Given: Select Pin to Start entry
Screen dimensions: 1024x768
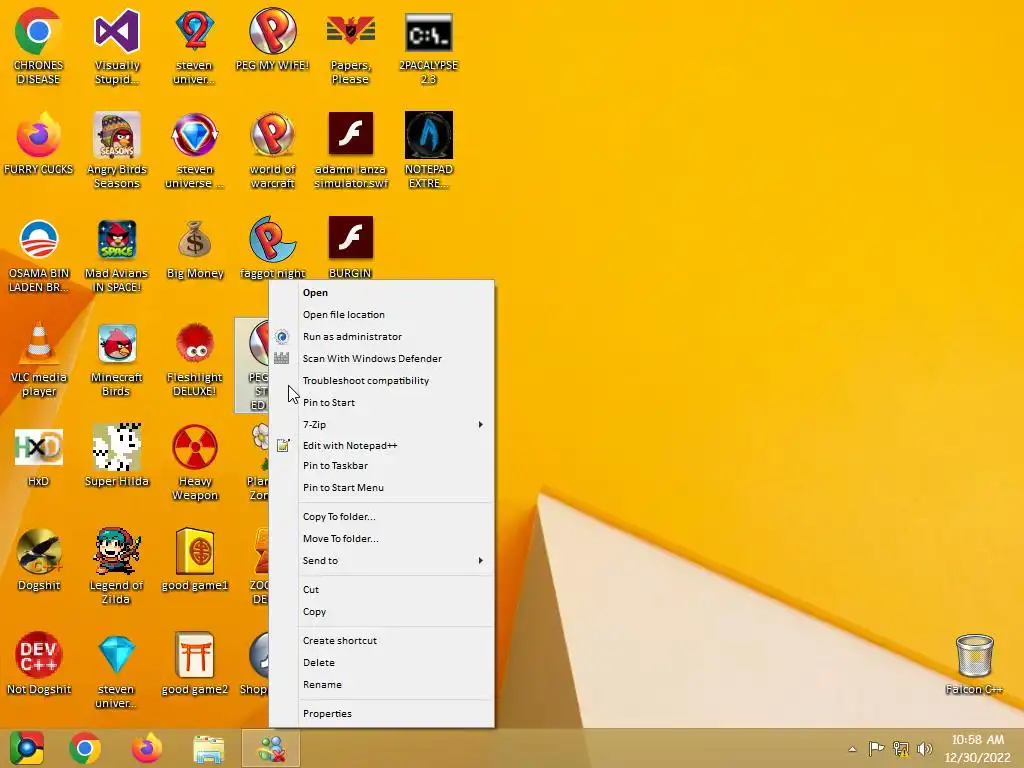Looking at the screenshot, I should coord(382,403).
